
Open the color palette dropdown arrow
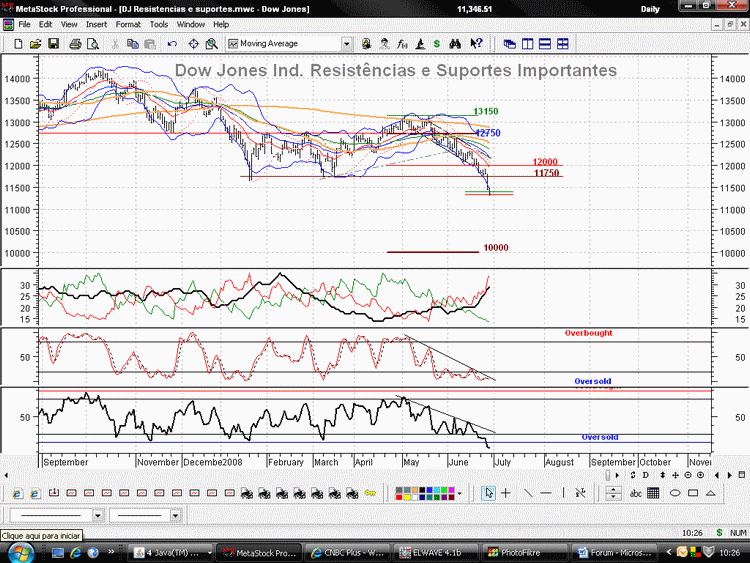[460, 493]
